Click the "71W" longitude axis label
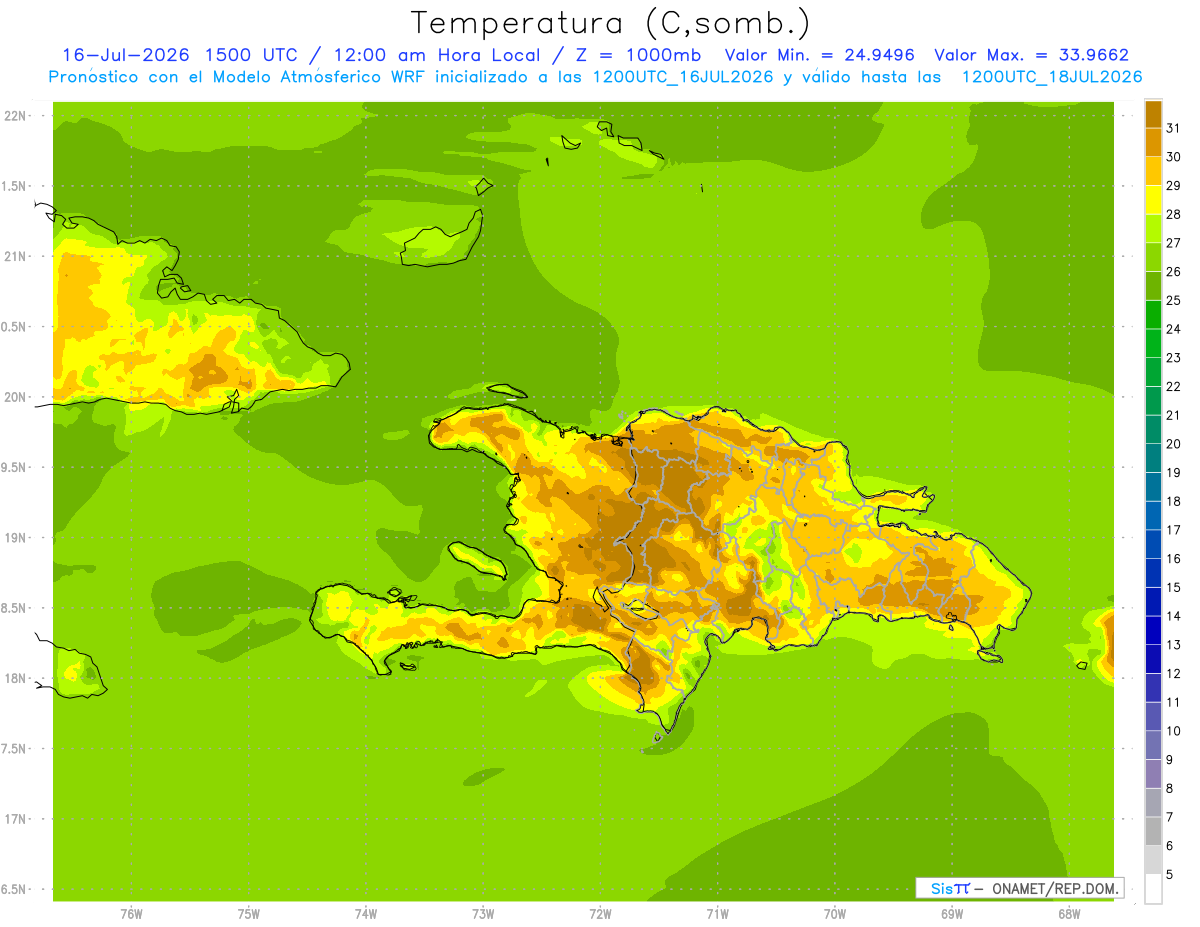1200x927 pixels. click(717, 914)
